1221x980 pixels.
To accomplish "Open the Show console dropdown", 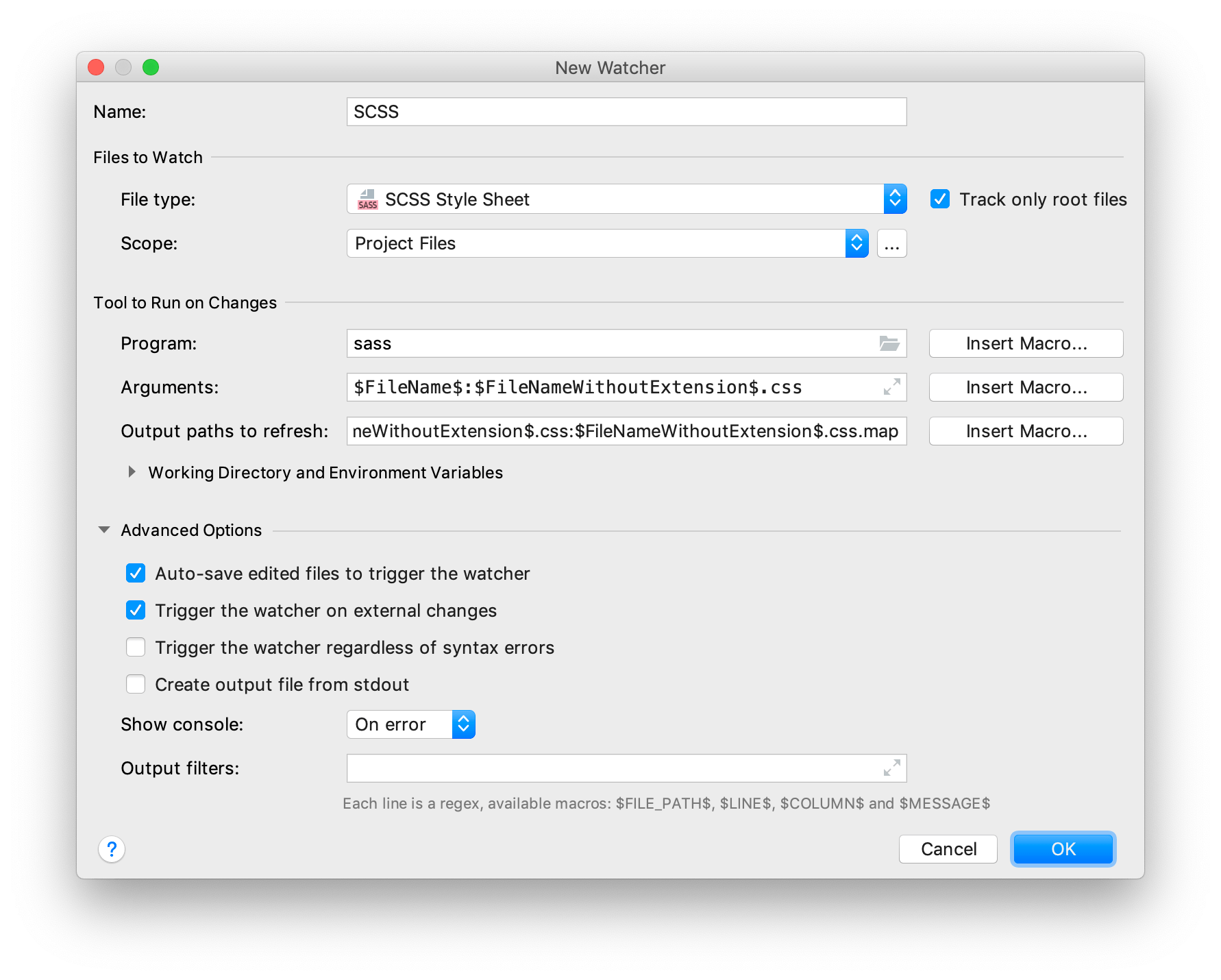I will [x=463, y=724].
